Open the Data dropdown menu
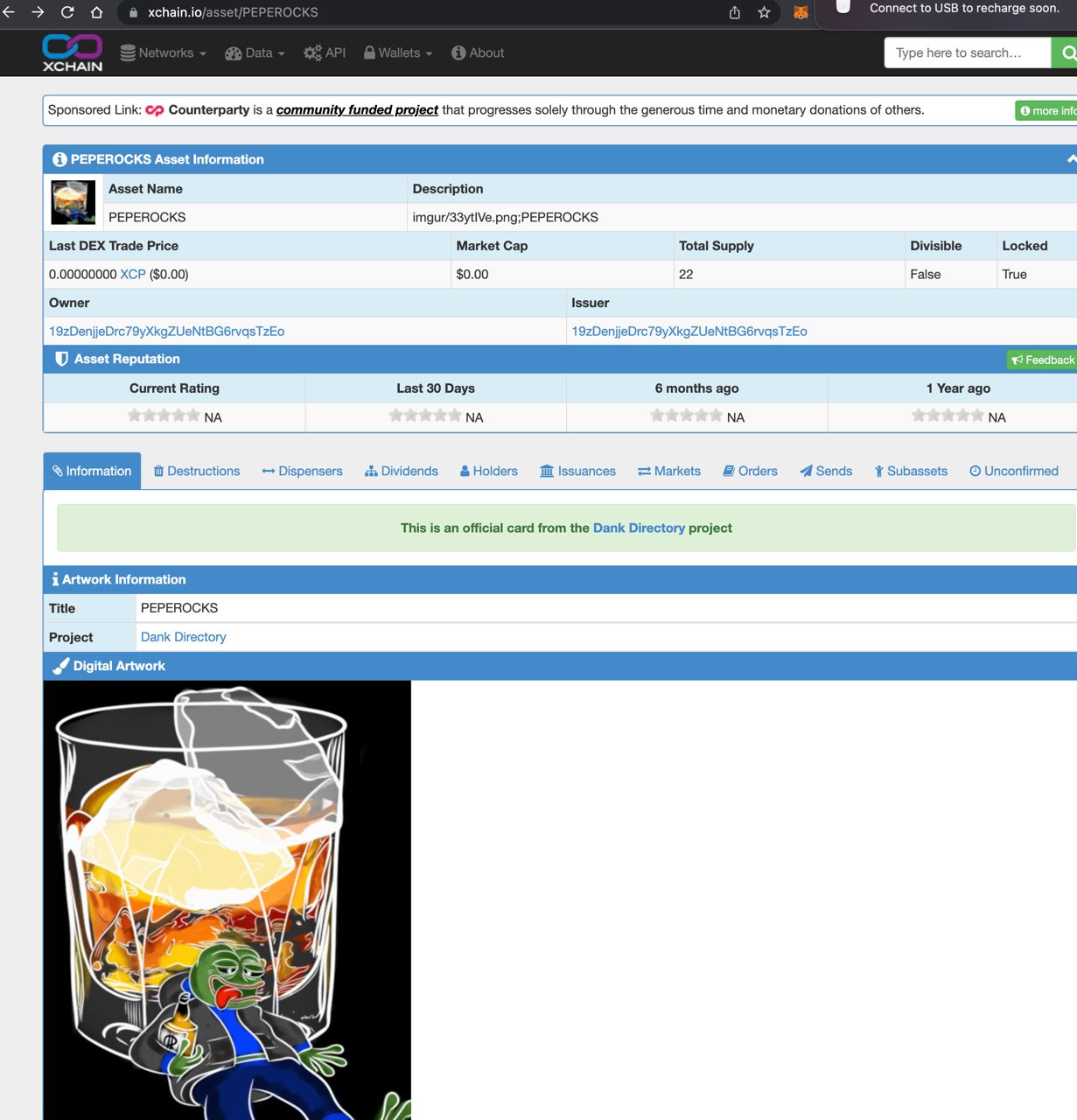Viewport: 1077px width, 1120px height. tap(255, 52)
